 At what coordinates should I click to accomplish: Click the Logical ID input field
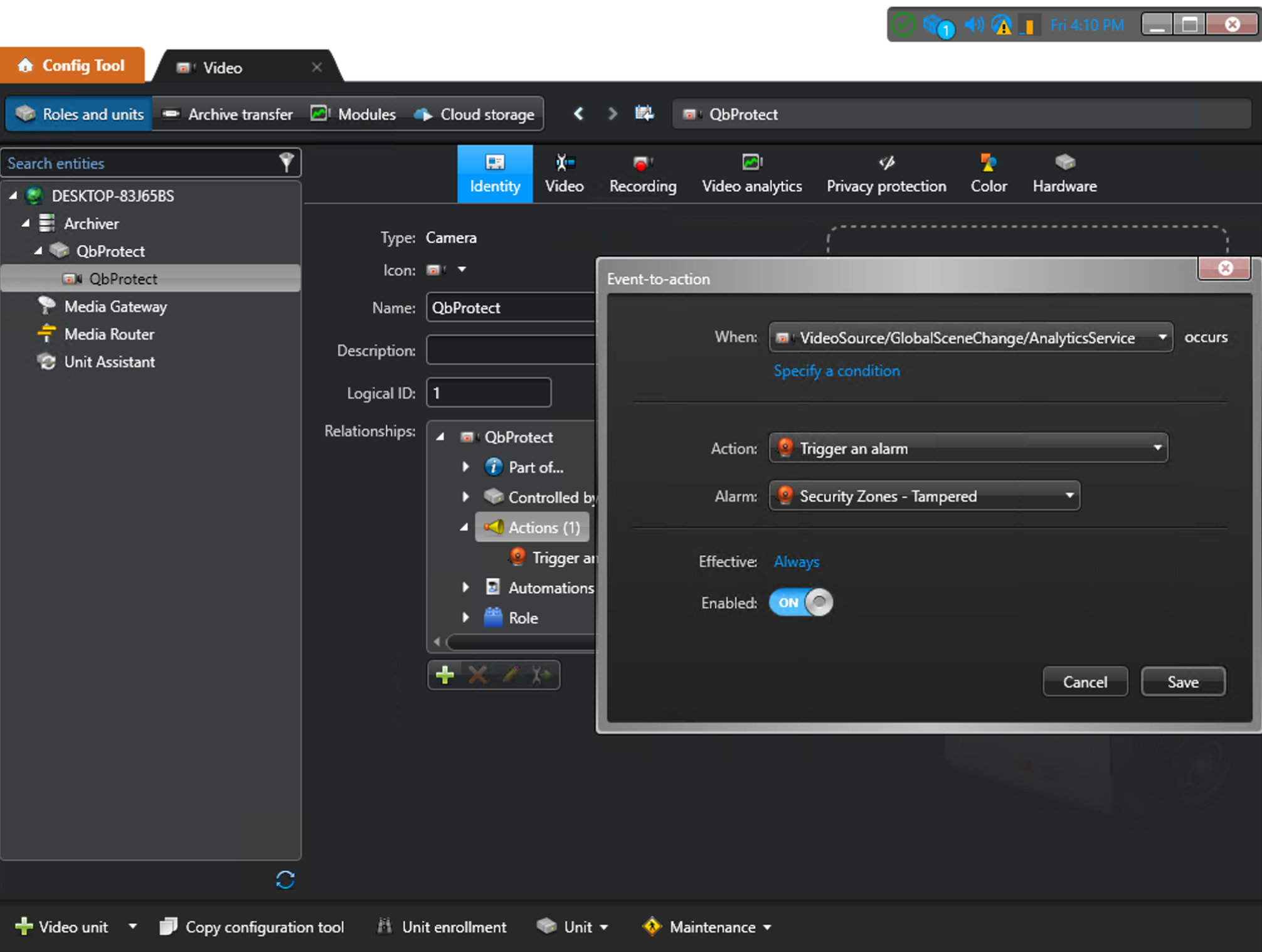(489, 393)
